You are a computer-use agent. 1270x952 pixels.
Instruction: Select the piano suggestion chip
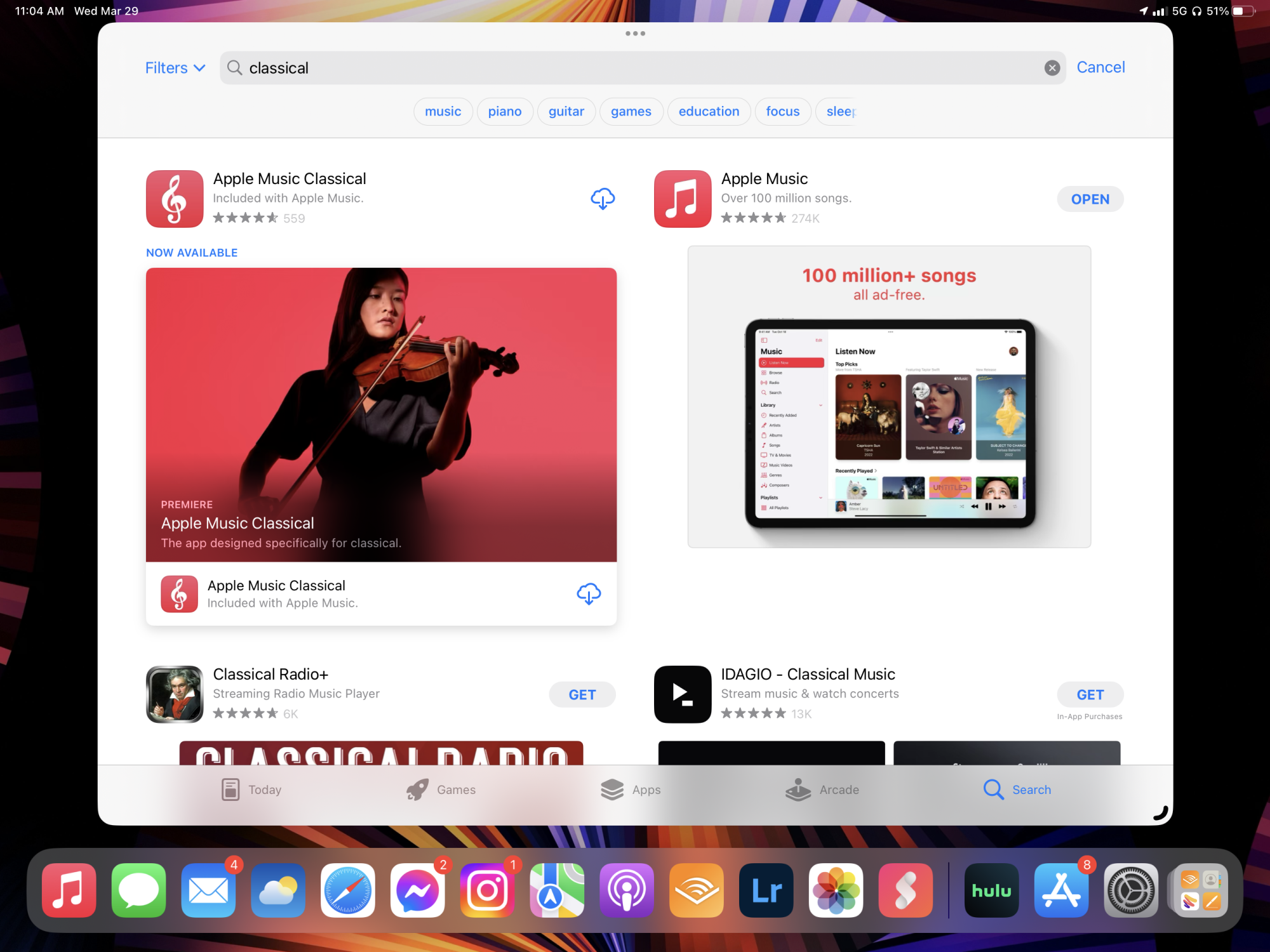[505, 112]
